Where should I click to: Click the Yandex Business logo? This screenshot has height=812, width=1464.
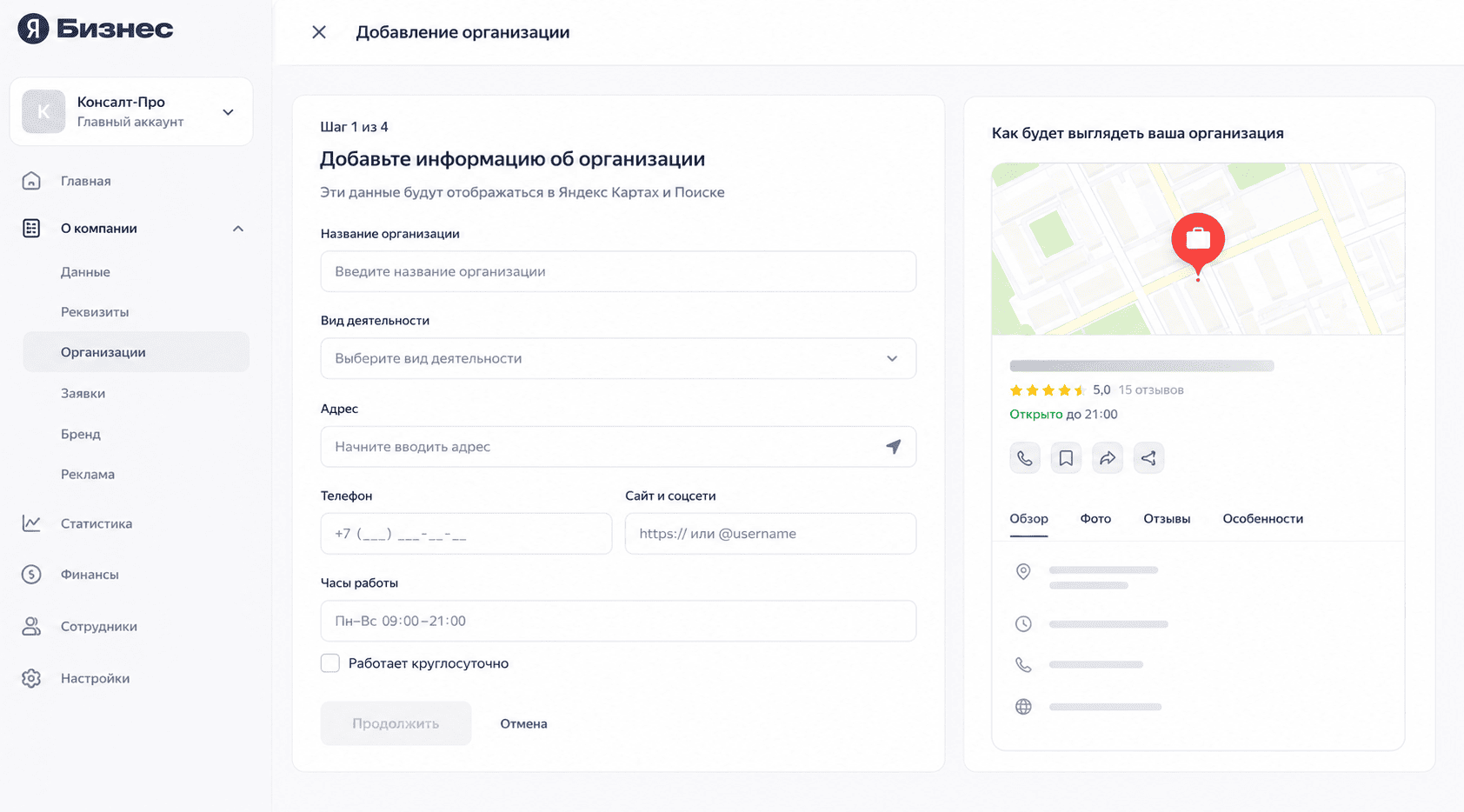(96, 29)
